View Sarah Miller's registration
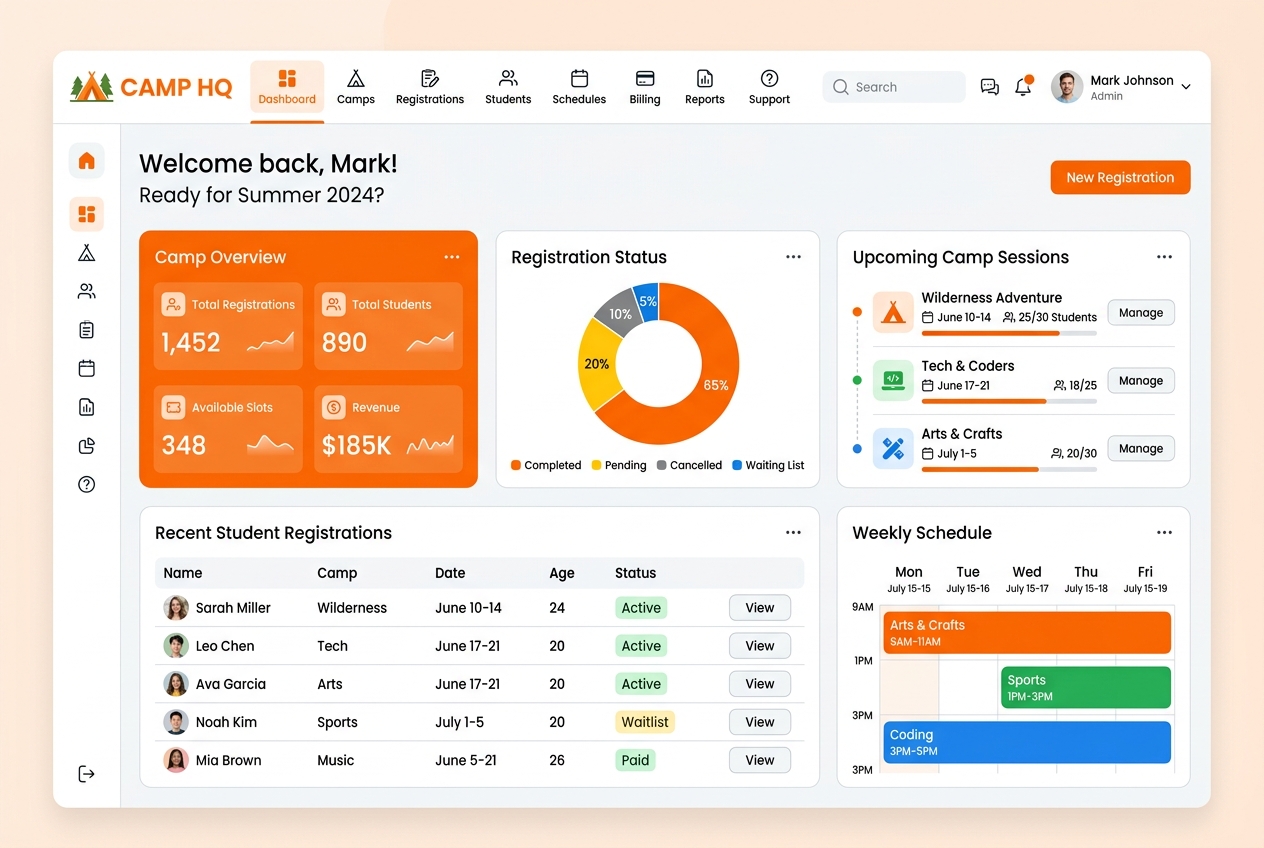The image size is (1264, 848). (760, 607)
